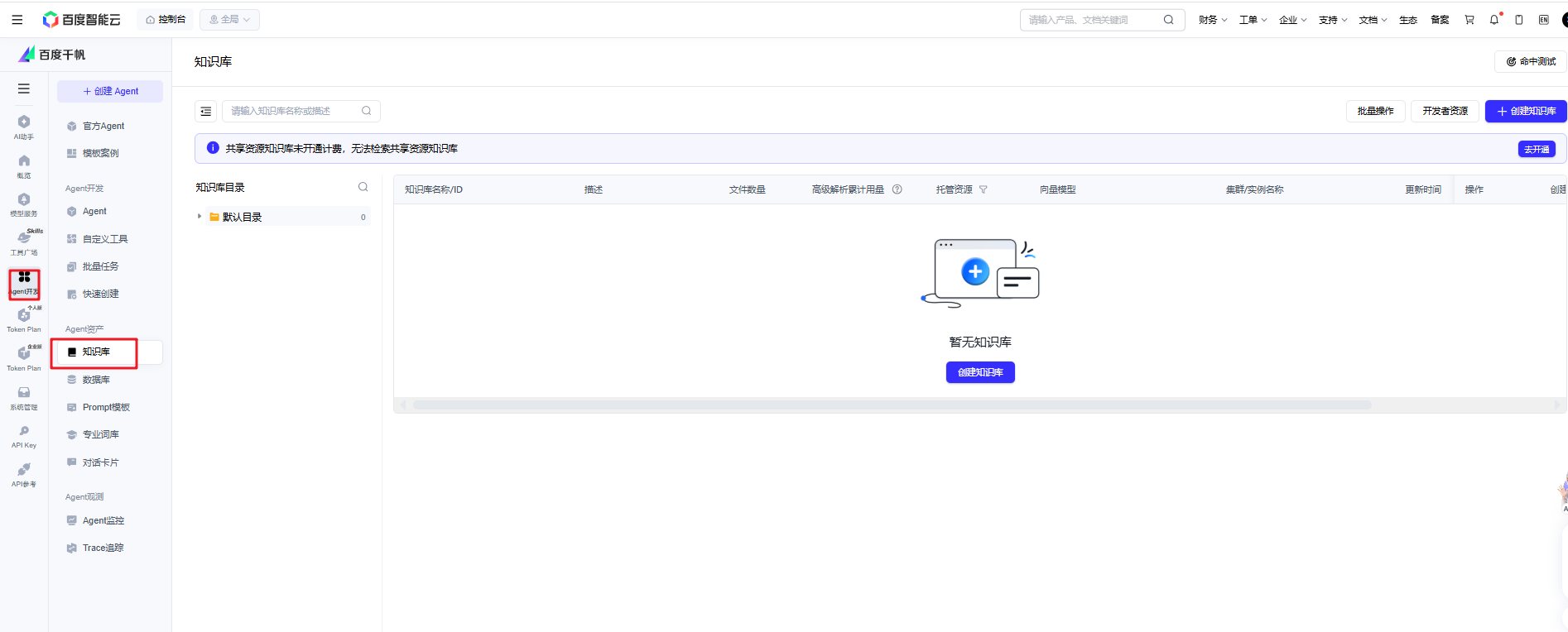Viewport: 1568px width, 632px height.
Task: Click 去开通 in the billing notice
Action: 1537,149
